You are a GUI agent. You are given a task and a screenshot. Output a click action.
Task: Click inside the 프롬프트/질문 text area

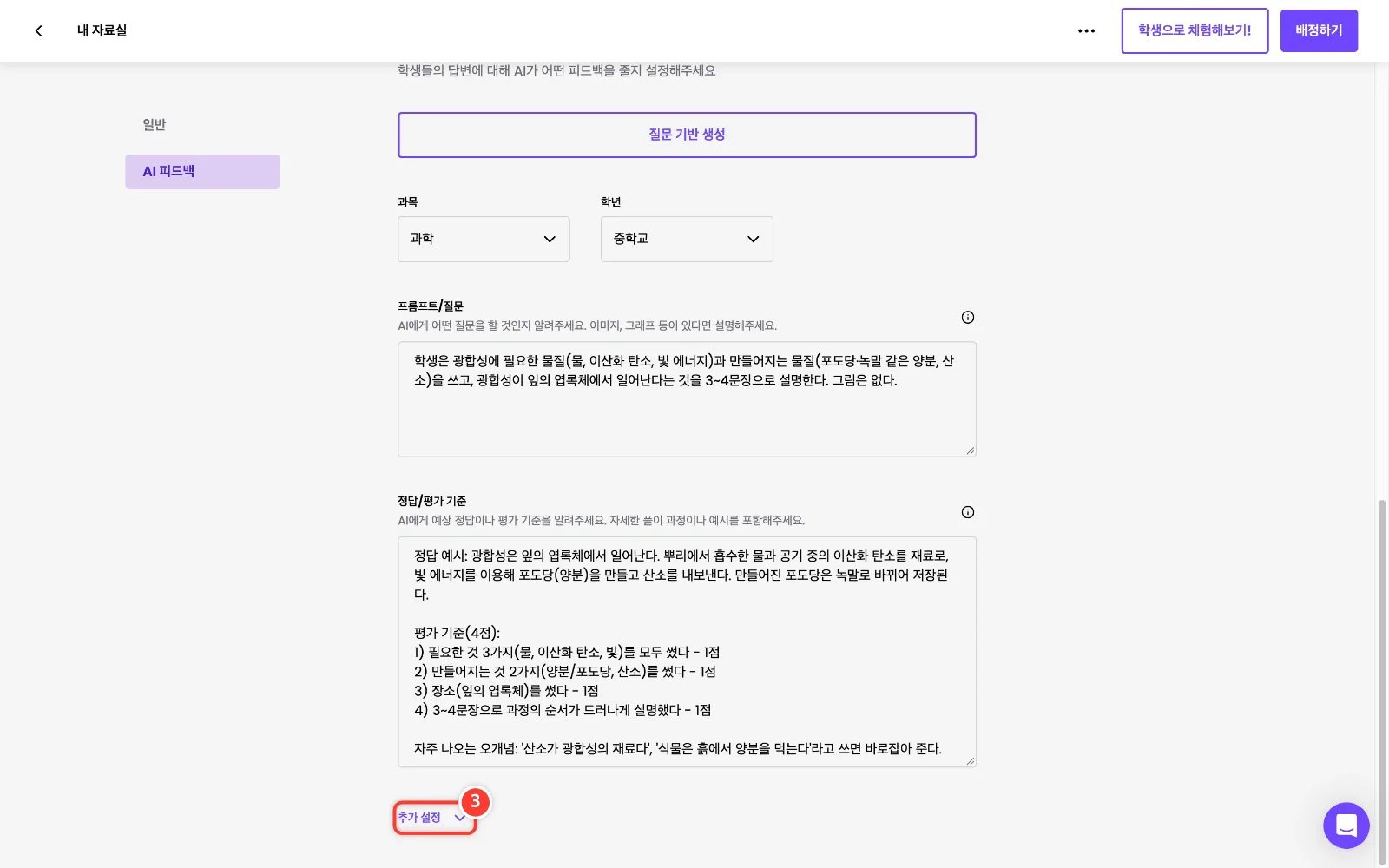click(x=687, y=399)
